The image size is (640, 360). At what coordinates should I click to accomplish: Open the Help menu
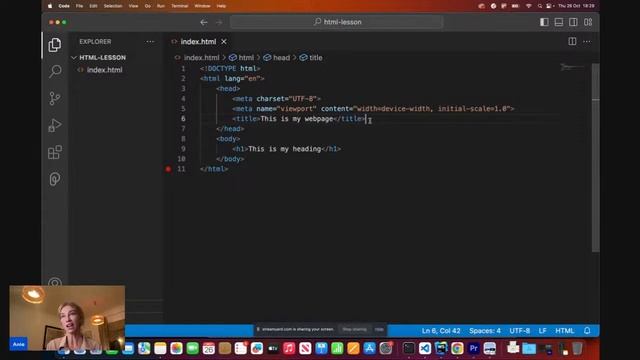[221, 6]
